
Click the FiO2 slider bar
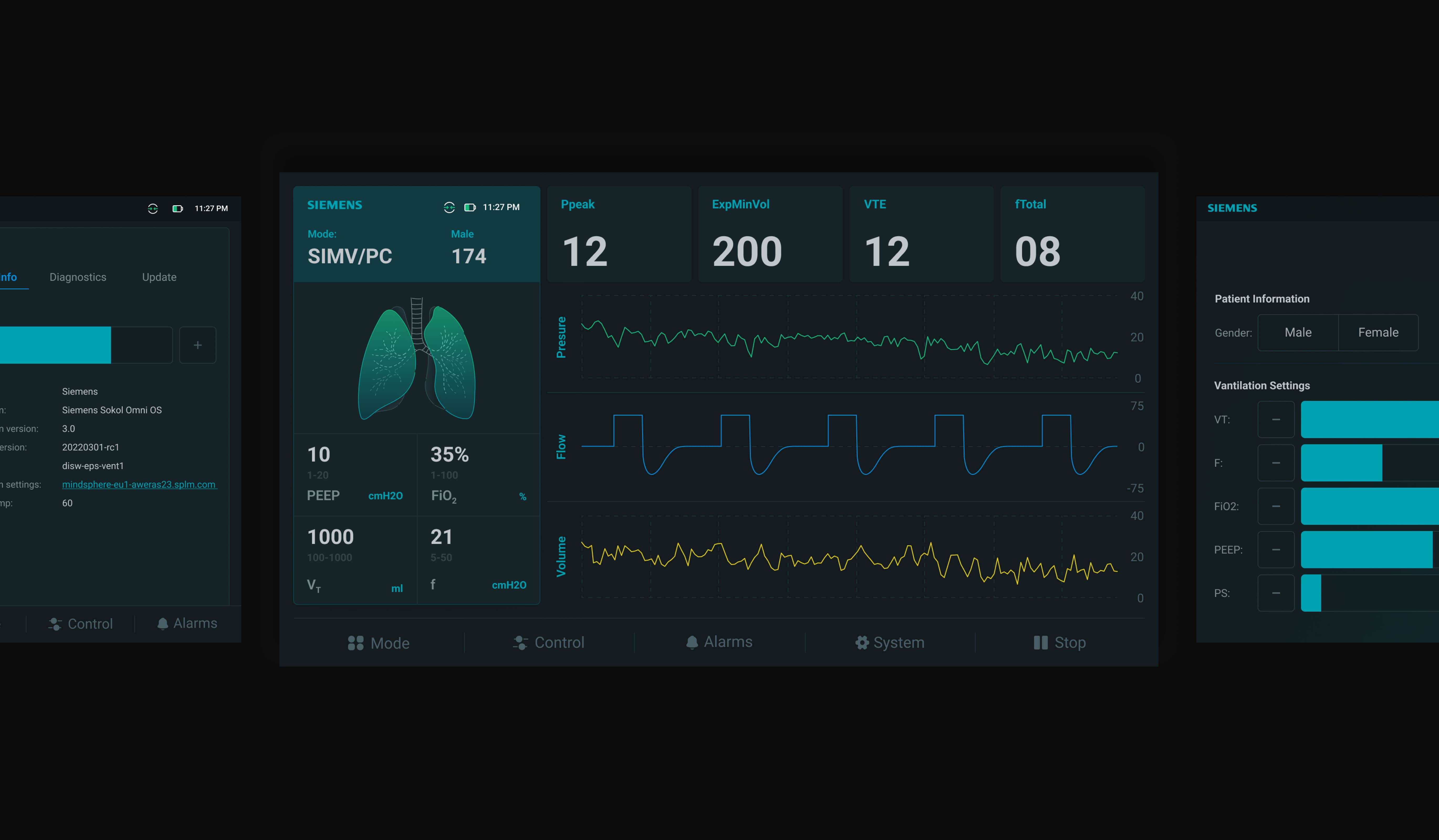click(1369, 506)
